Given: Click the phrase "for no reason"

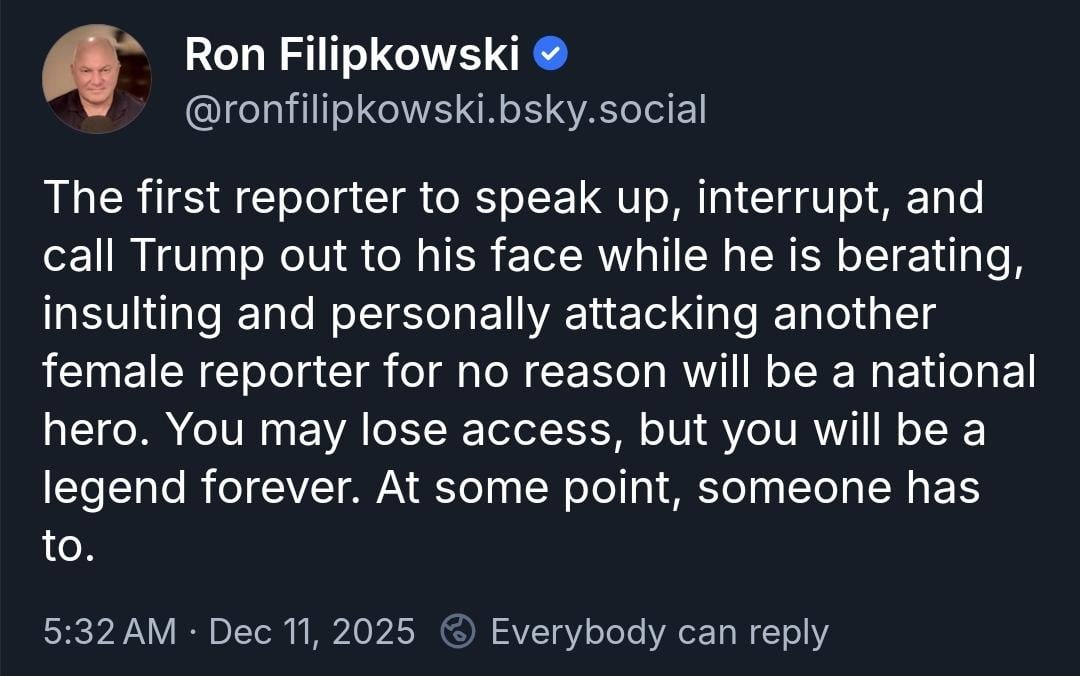Looking at the screenshot, I should [x=519, y=373].
